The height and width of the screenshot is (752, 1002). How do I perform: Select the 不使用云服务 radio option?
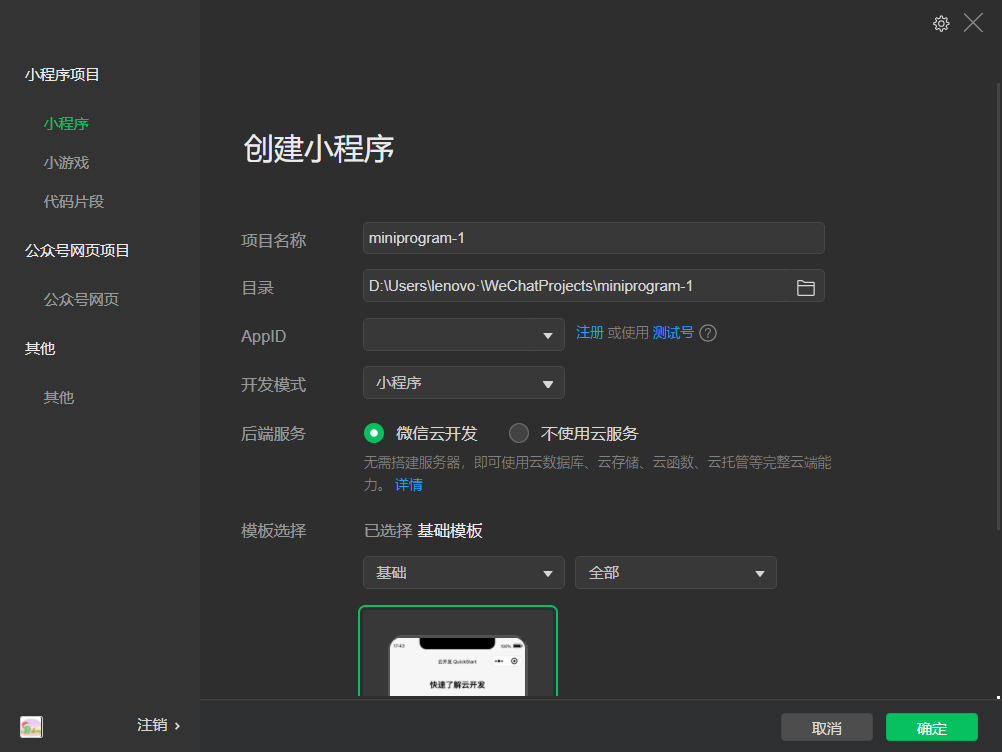click(519, 433)
